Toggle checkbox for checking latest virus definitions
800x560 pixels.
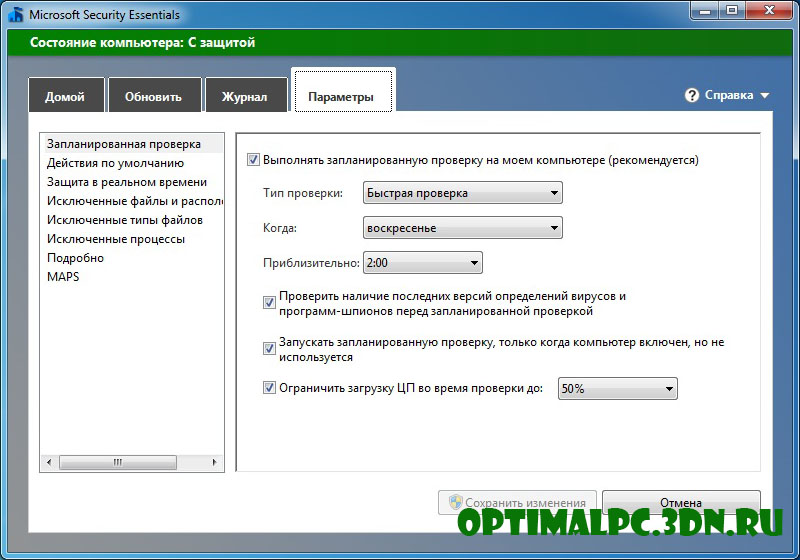pyautogui.click(x=269, y=302)
